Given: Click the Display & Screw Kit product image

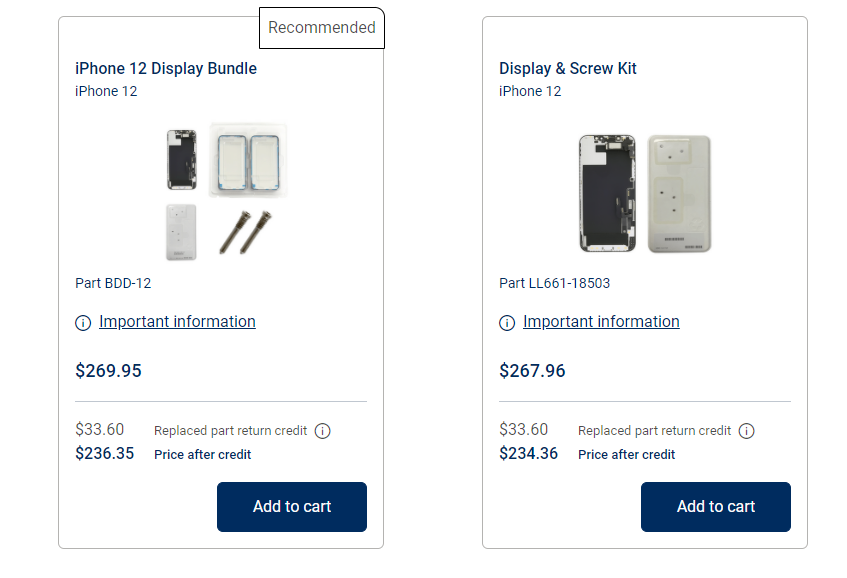Looking at the screenshot, I should (x=645, y=192).
